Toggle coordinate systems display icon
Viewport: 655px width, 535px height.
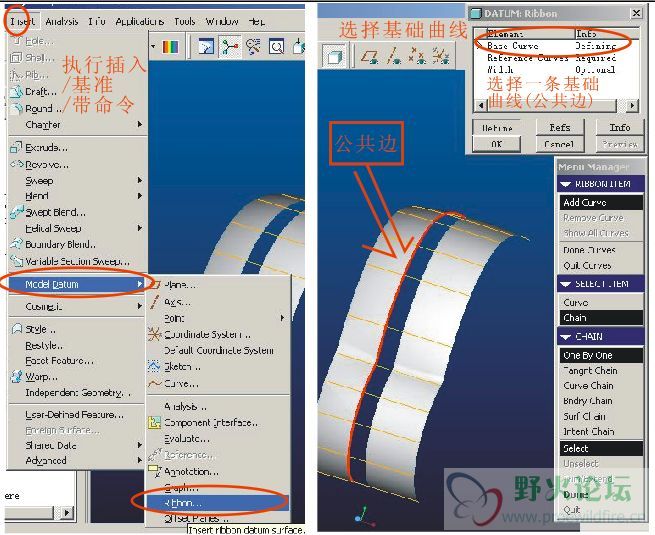[x=441, y=56]
